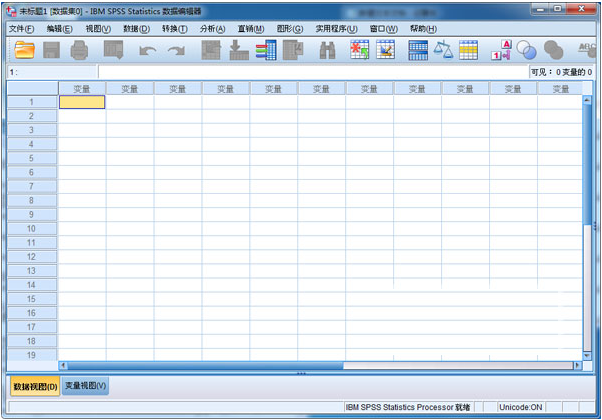Open Find with the binoculars icon
Screen dimensions: 602x420
327,50
